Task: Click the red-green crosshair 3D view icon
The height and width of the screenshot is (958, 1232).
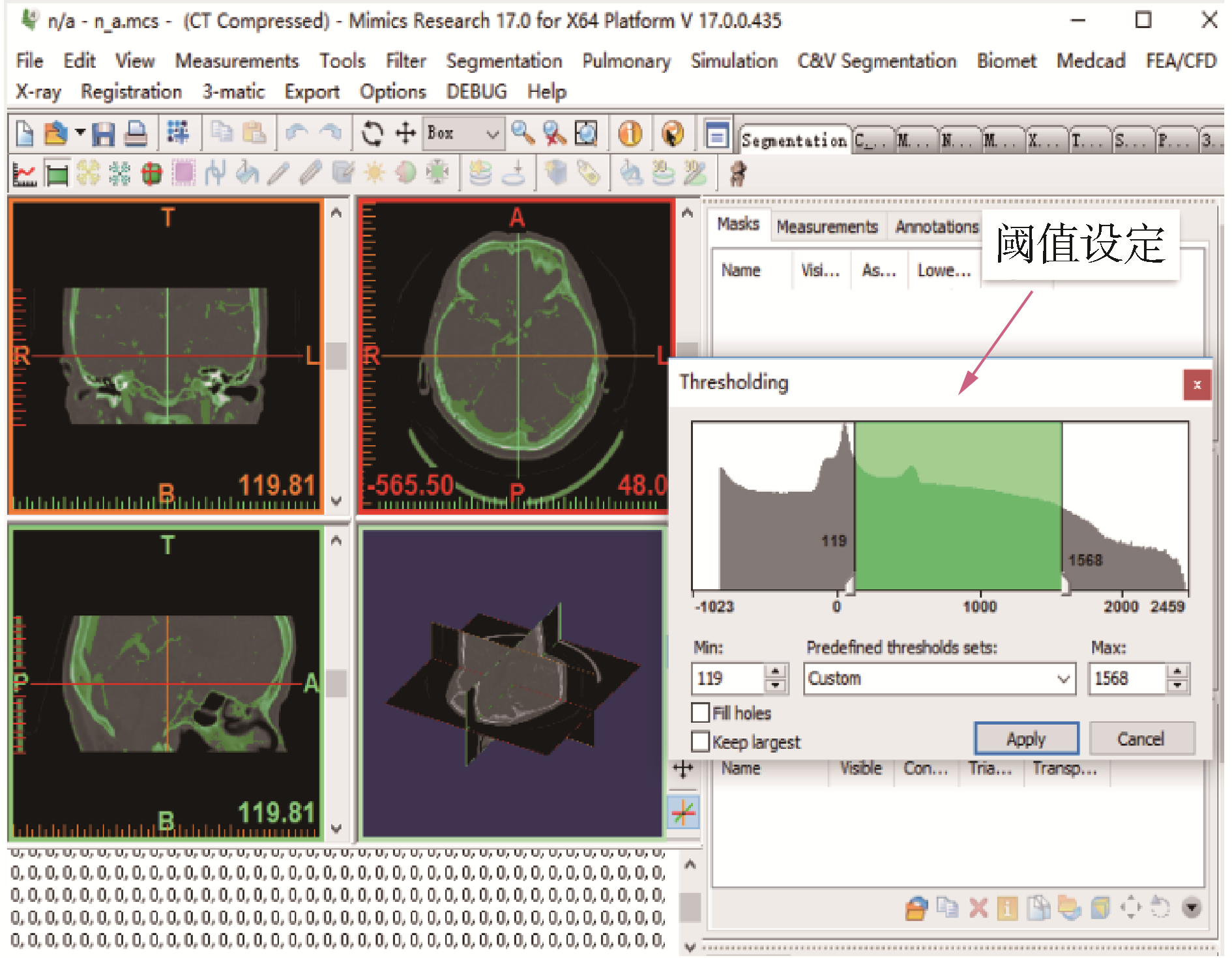Action: click(x=683, y=813)
